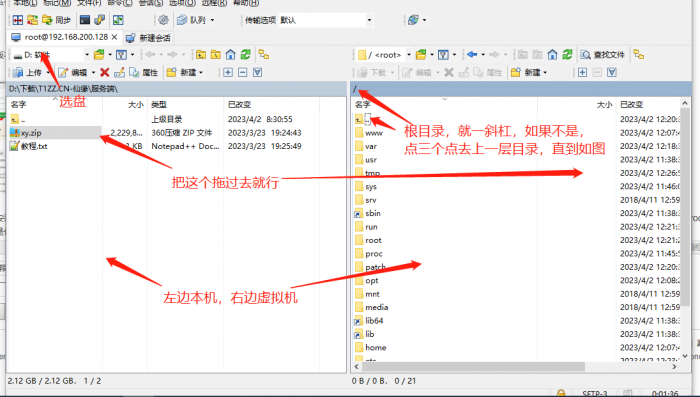Click the local open directory icon
The height and width of the screenshot is (397, 700).
point(99,55)
